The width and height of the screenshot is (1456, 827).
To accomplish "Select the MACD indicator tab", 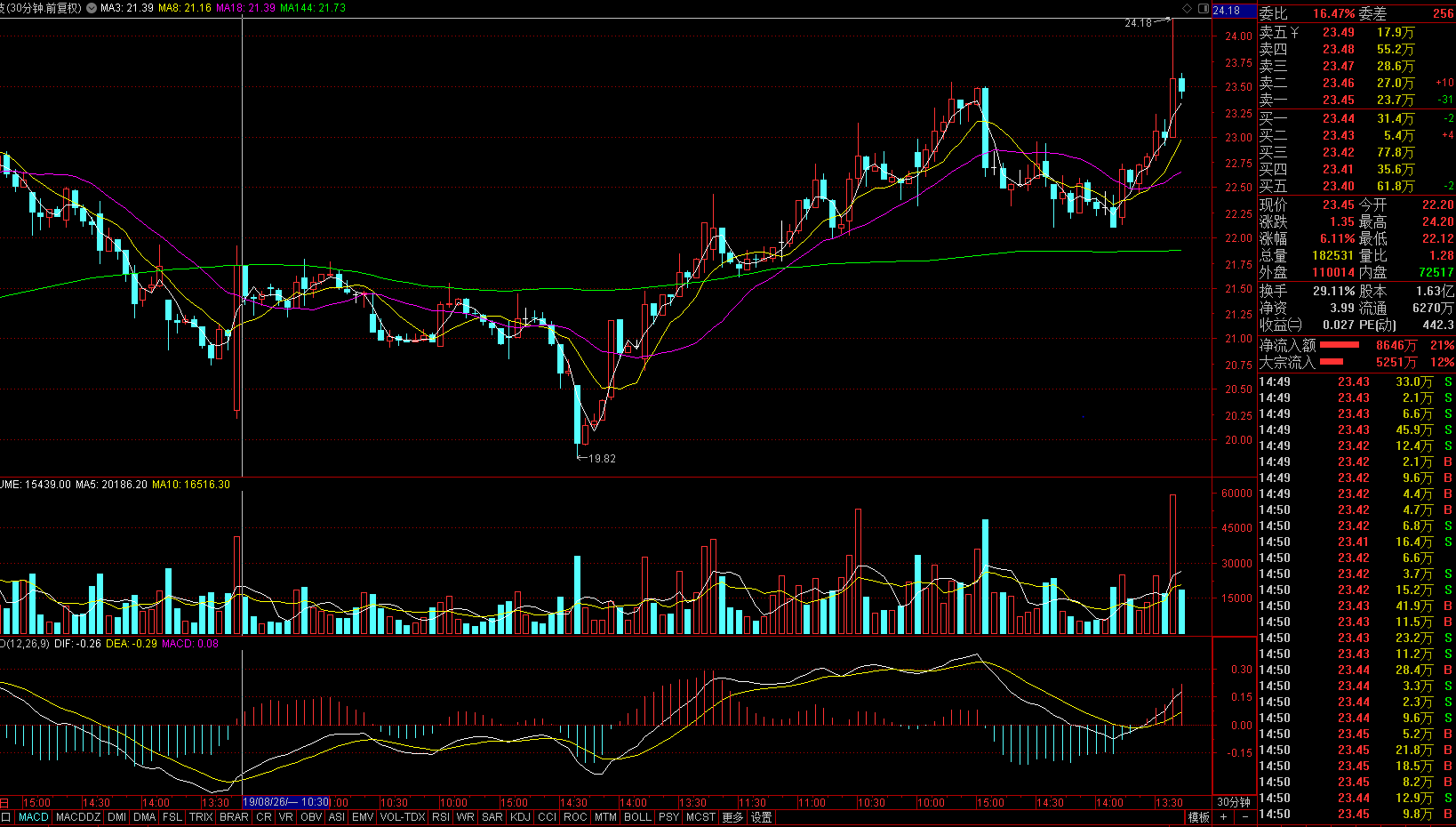I will click(x=34, y=817).
